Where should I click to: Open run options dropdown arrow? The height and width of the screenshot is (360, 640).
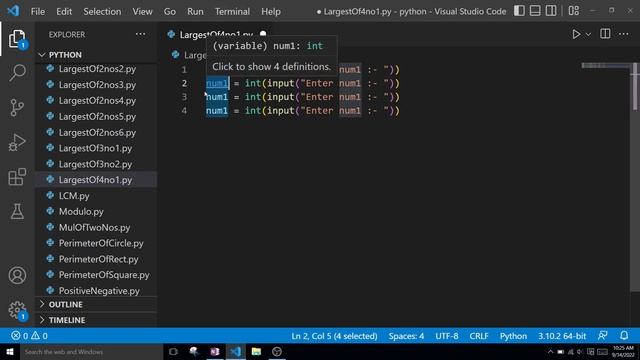tap(588, 35)
